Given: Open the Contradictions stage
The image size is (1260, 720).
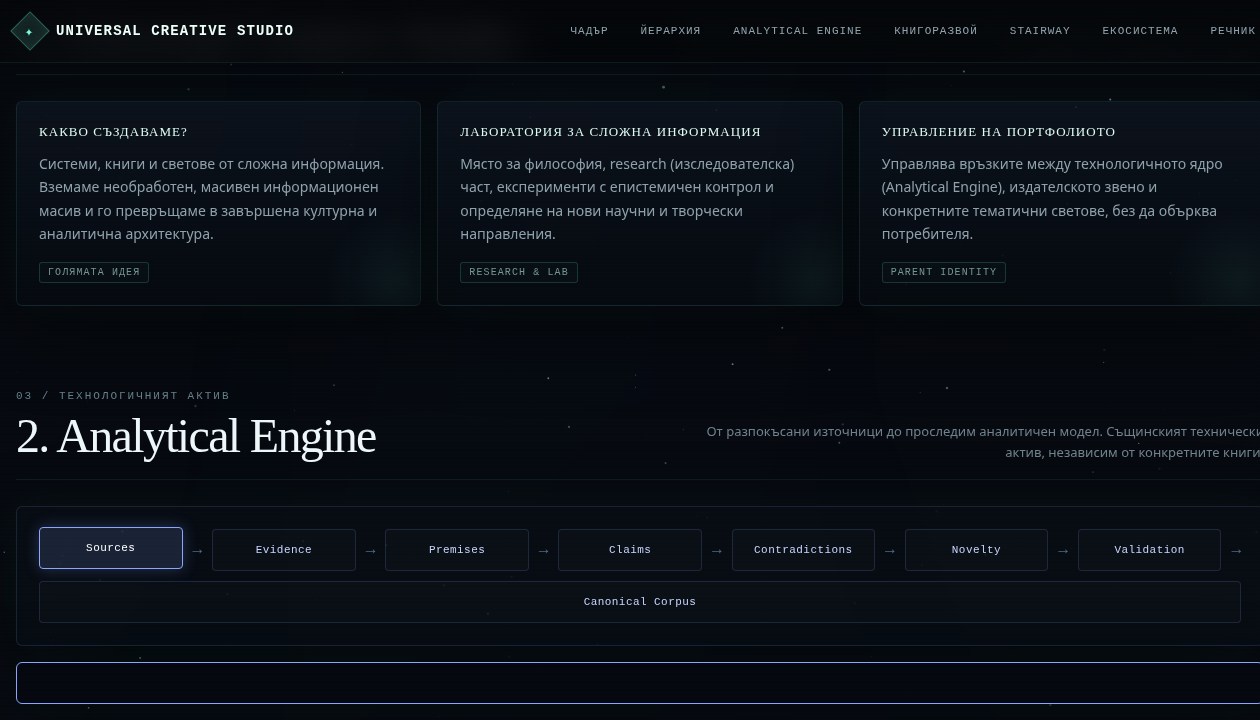Looking at the screenshot, I should 803,550.
